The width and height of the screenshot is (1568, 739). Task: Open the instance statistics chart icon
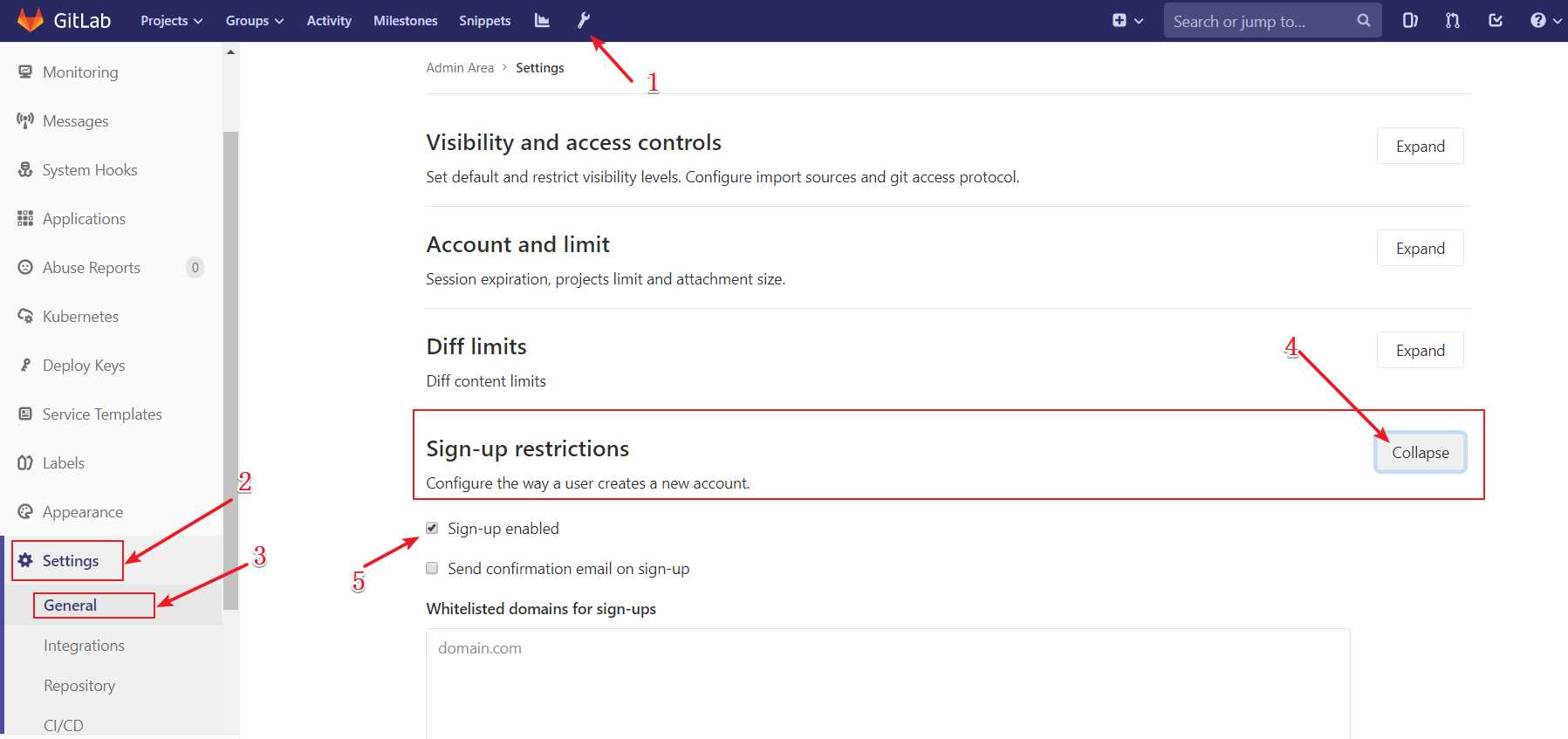tap(542, 20)
